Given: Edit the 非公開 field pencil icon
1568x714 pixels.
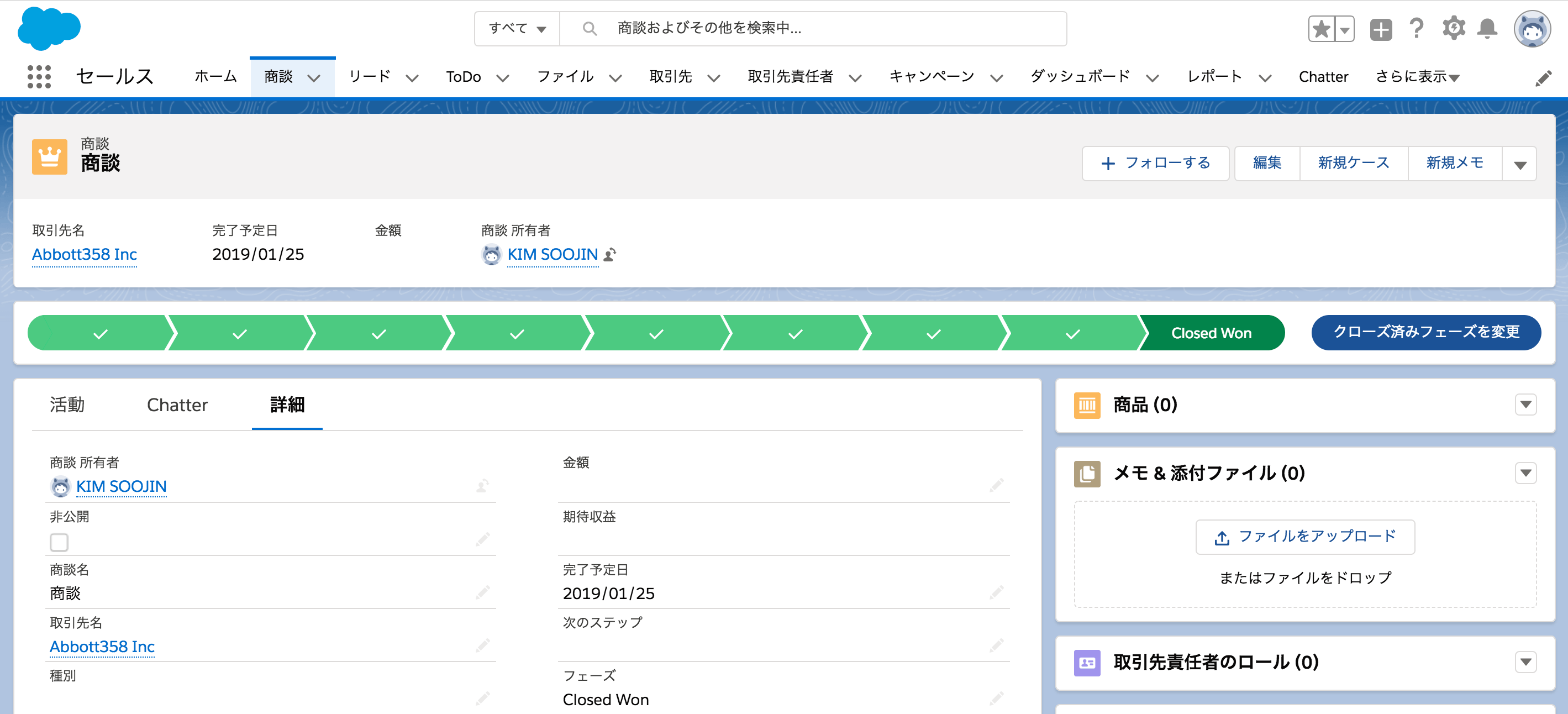Looking at the screenshot, I should pyautogui.click(x=483, y=539).
